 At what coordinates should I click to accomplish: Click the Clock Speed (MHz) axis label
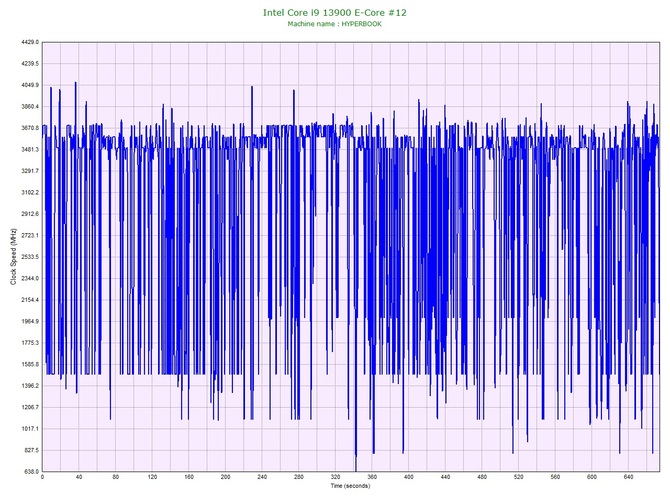[x=13, y=256]
